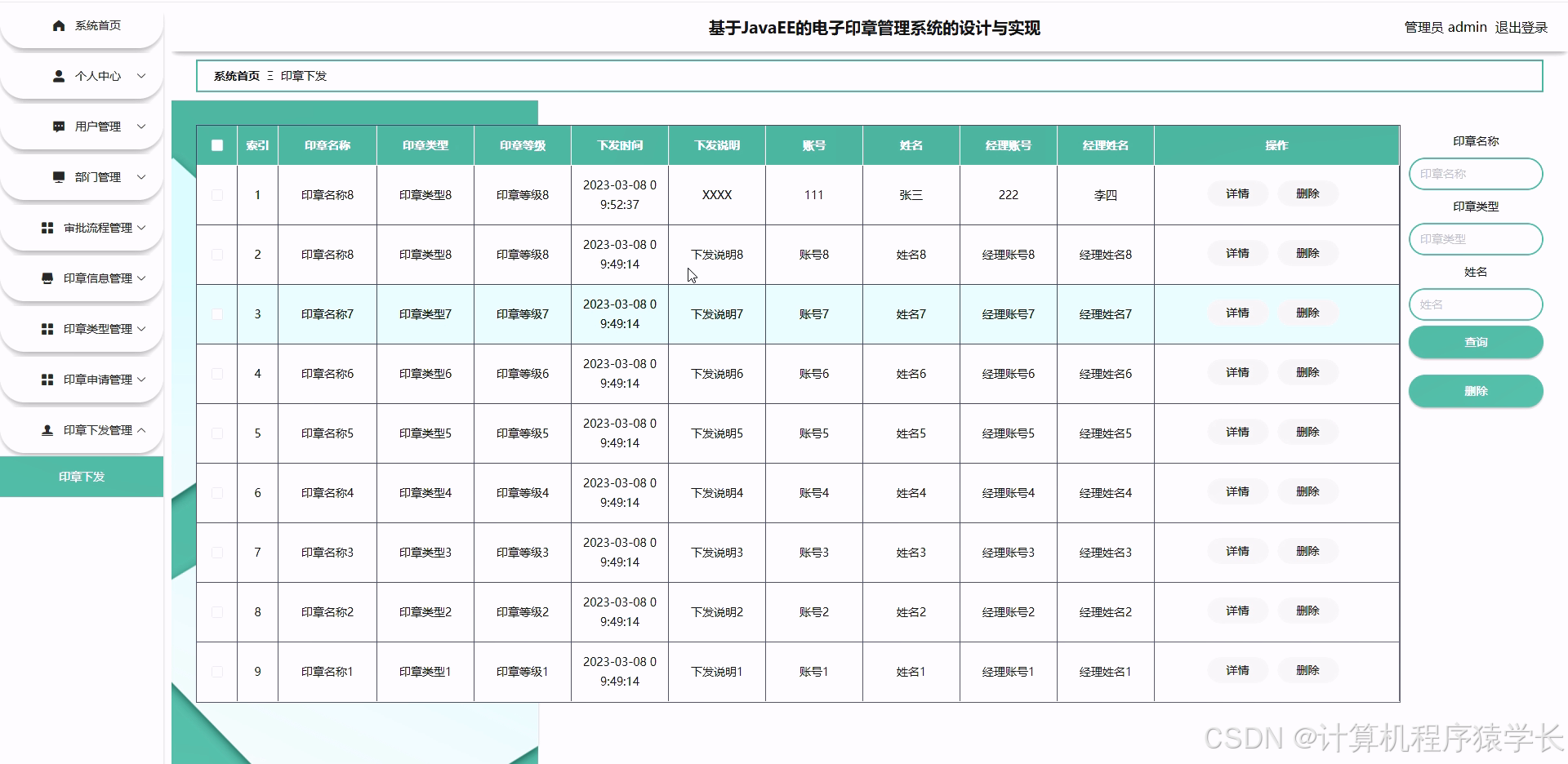This screenshot has width=1568, height=764.
Task: Click the 印章类型管理 grid icon
Action: pyautogui.click(x=47, y=329)
